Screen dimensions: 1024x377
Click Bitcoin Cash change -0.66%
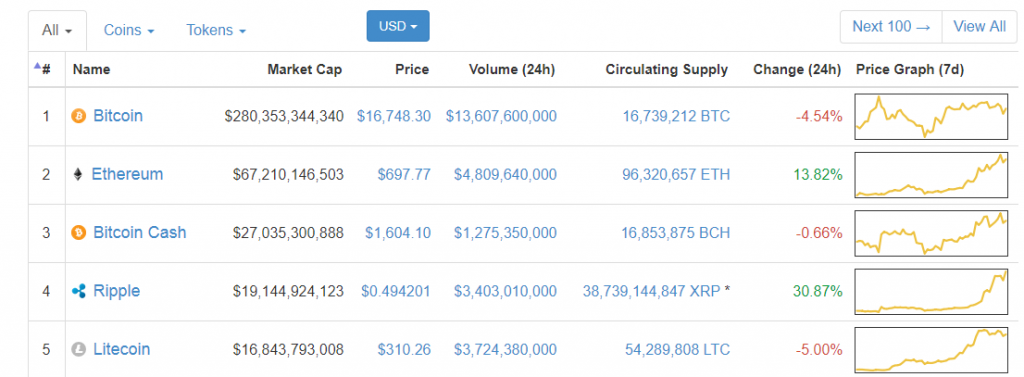coord(819,233)
